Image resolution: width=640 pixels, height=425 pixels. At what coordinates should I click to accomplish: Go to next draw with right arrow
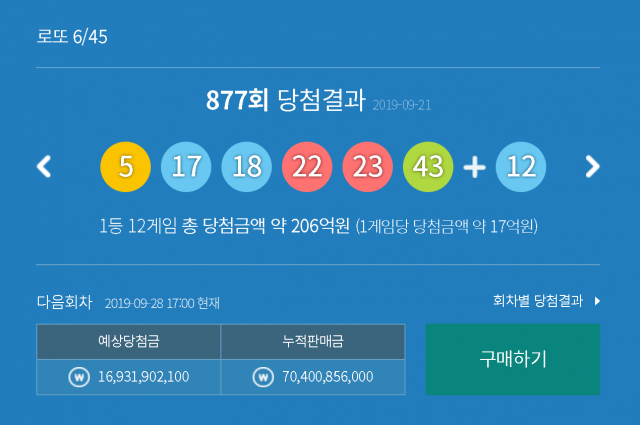pos(593,167)
